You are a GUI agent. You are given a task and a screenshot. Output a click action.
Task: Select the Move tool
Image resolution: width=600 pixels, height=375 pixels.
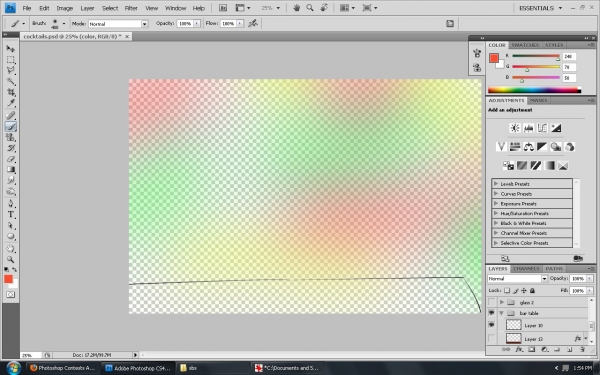point(10,49)
